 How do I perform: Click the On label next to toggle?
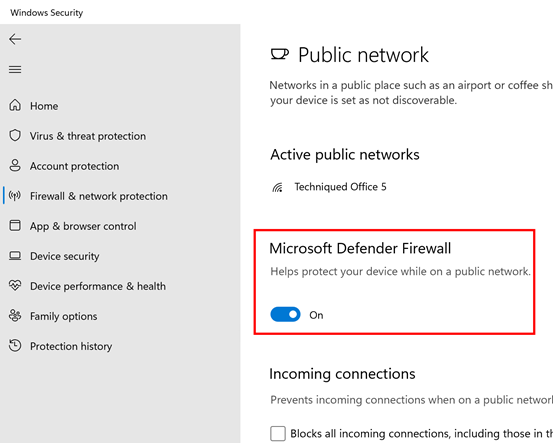pos(316,315)
